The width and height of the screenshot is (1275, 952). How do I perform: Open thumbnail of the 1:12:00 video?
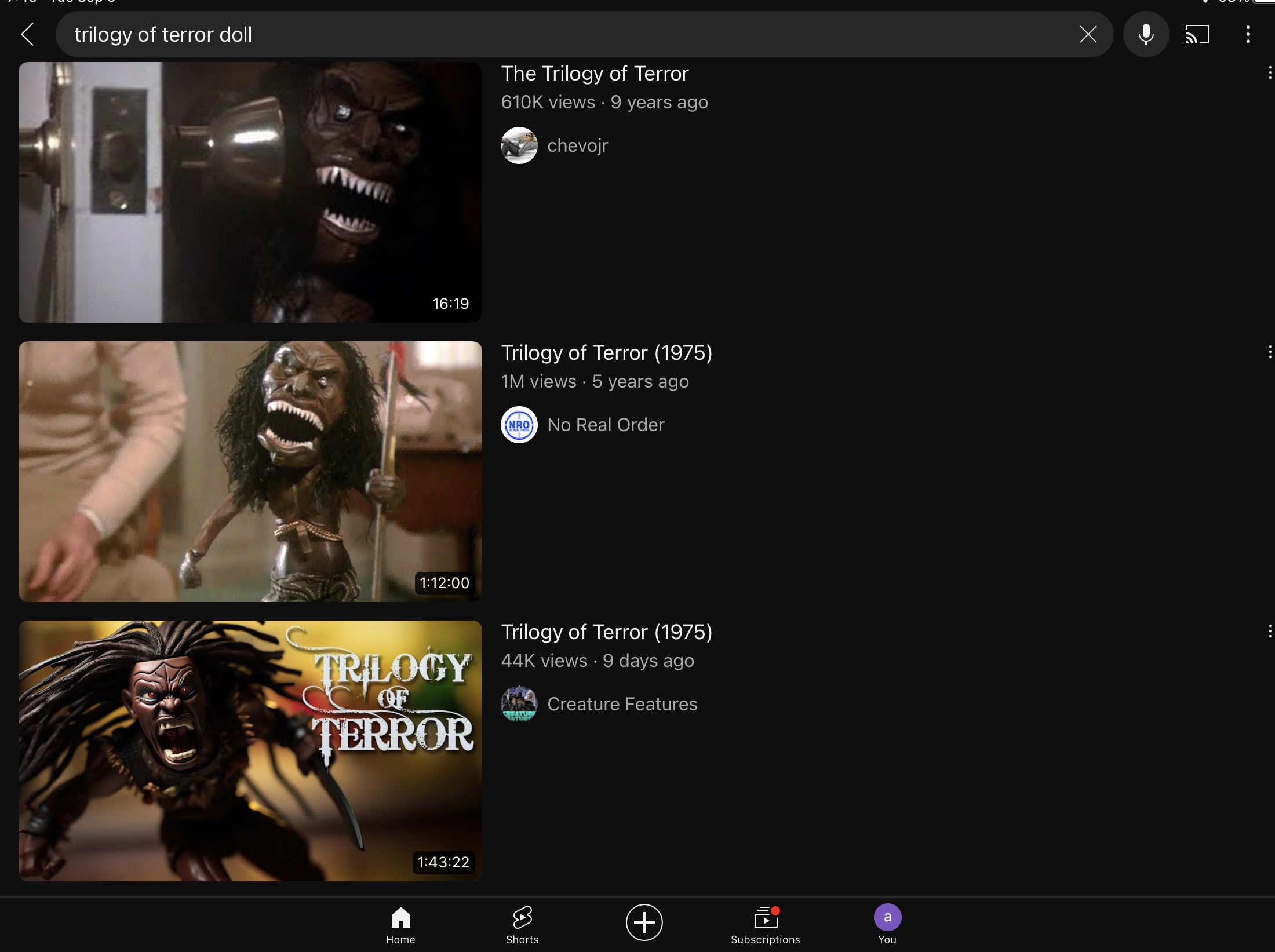(x=250, y=472)
